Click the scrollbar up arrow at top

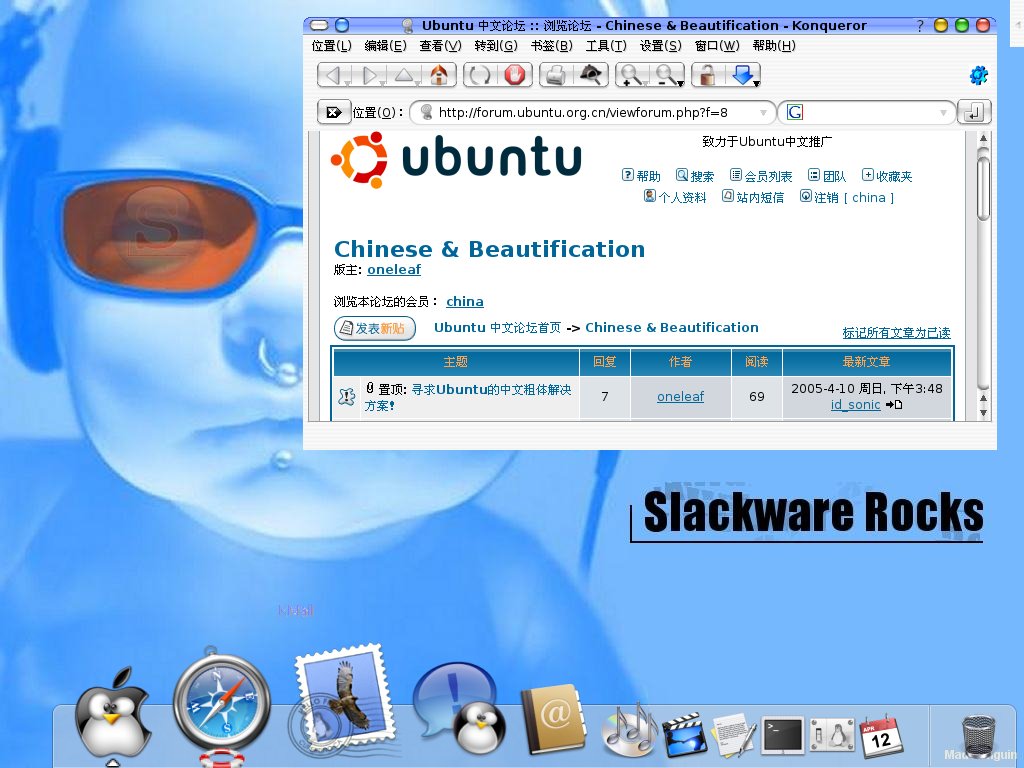[x=983, y=138]
